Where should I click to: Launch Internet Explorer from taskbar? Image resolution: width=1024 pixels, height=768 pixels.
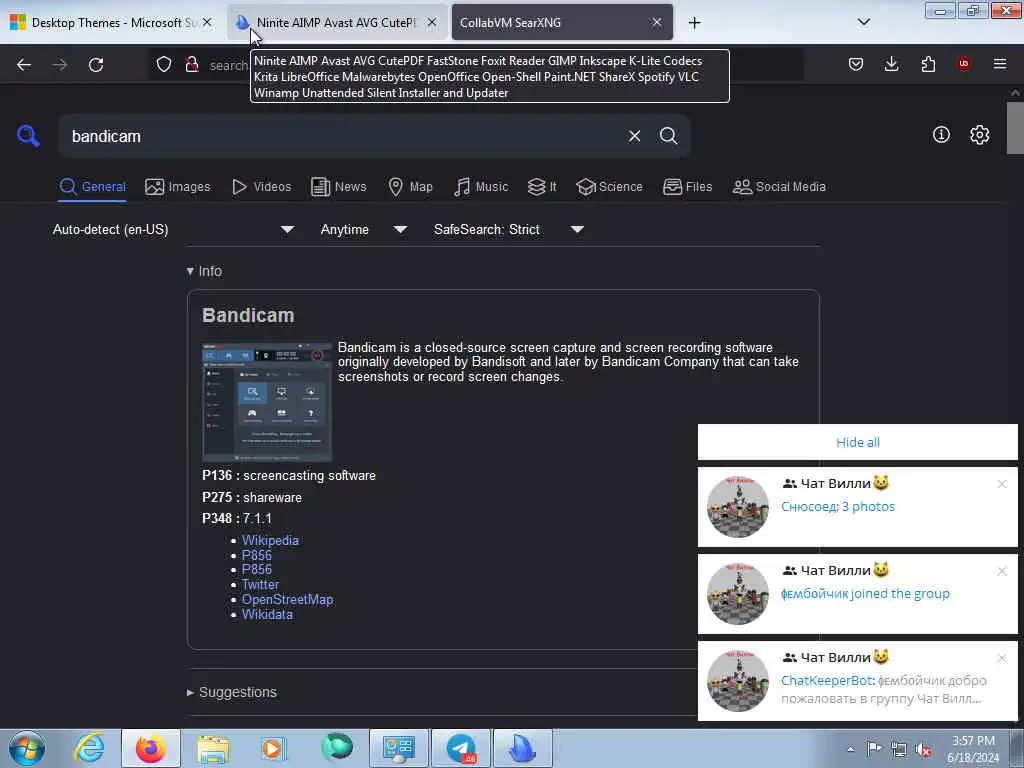click(x=89, y=748)
